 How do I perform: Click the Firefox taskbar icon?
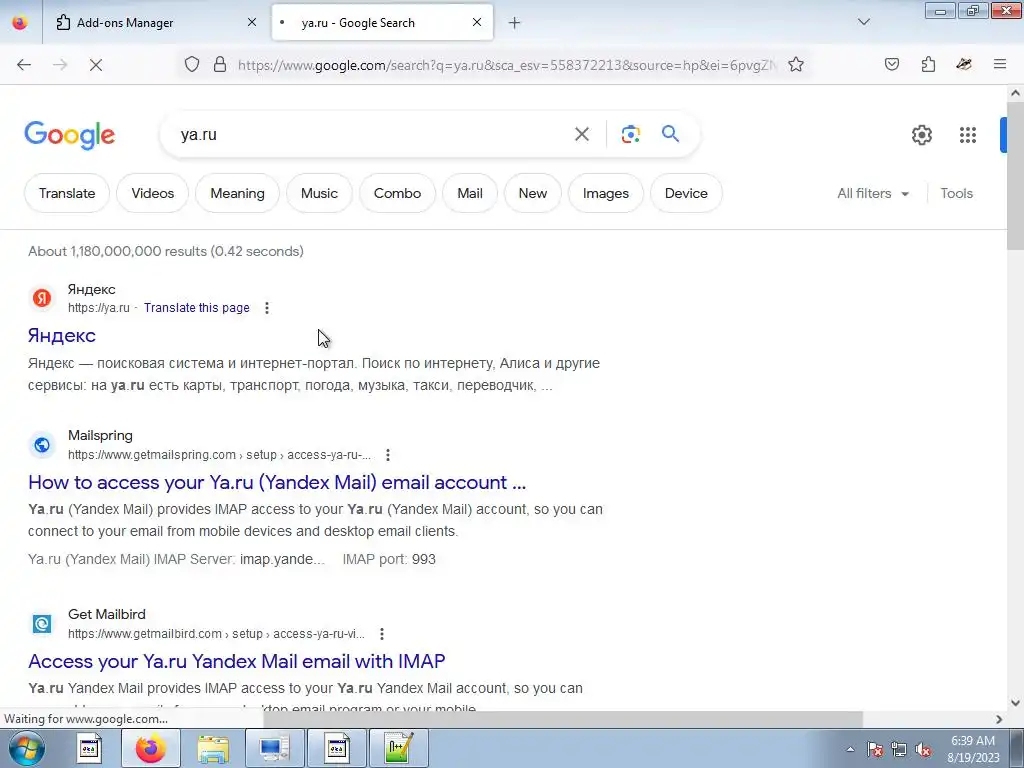[x=151, y=748]
